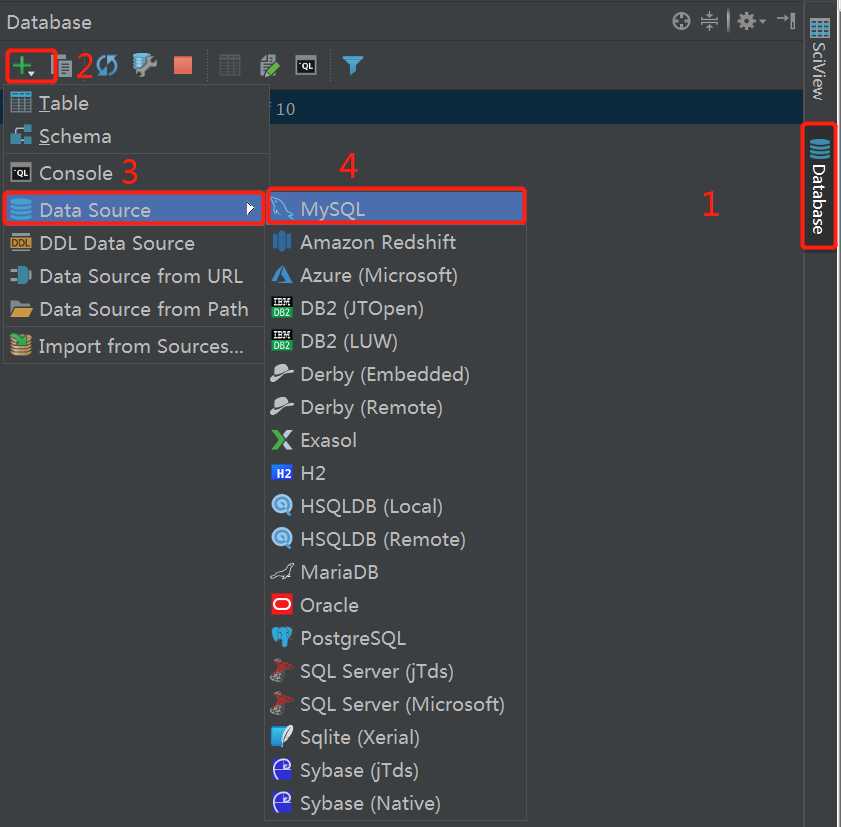Click the highlighted row showing 10
841x827 pixels.
[x=536, y=108]
